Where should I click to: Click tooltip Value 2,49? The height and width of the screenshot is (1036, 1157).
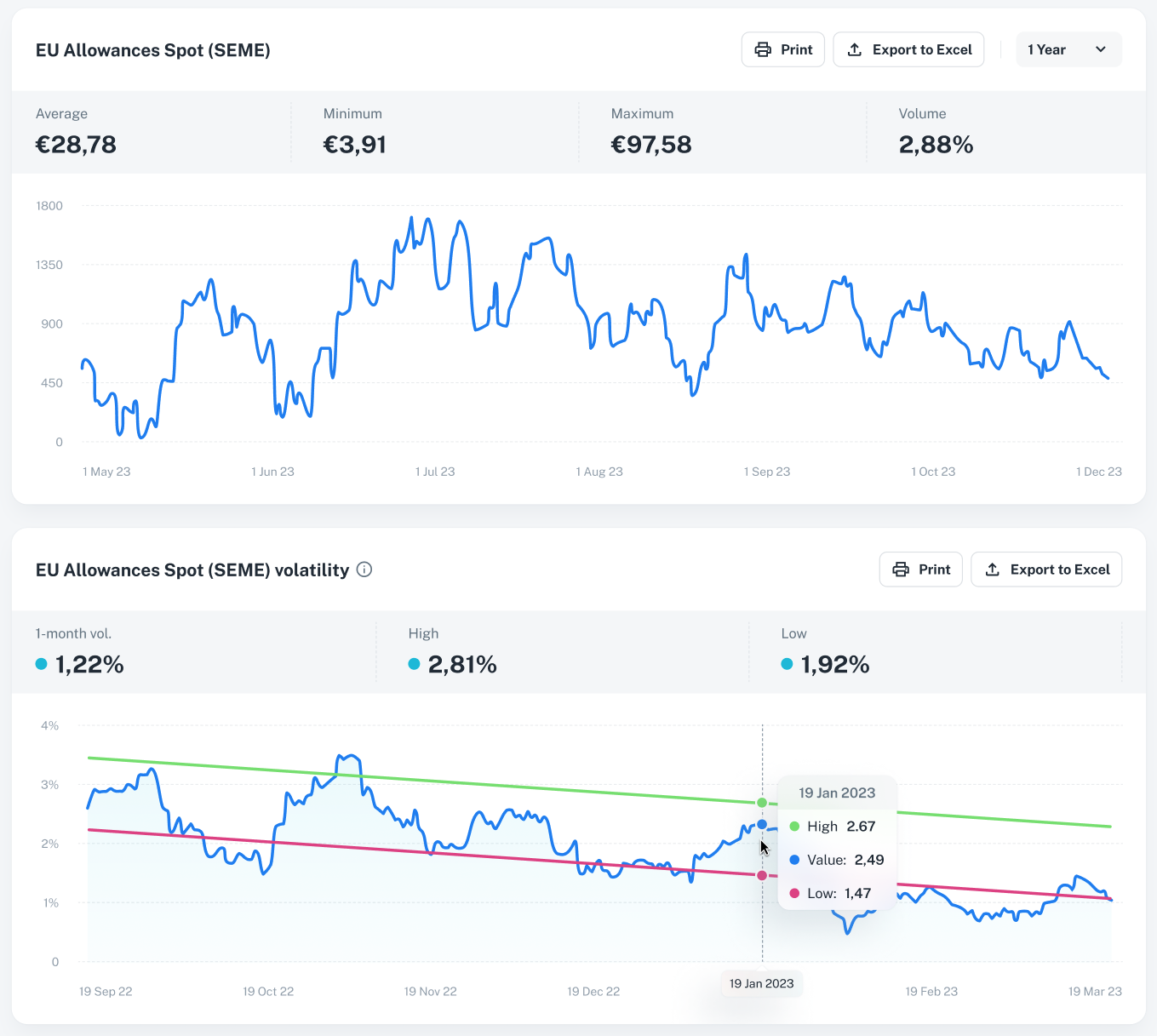(869, 860)
